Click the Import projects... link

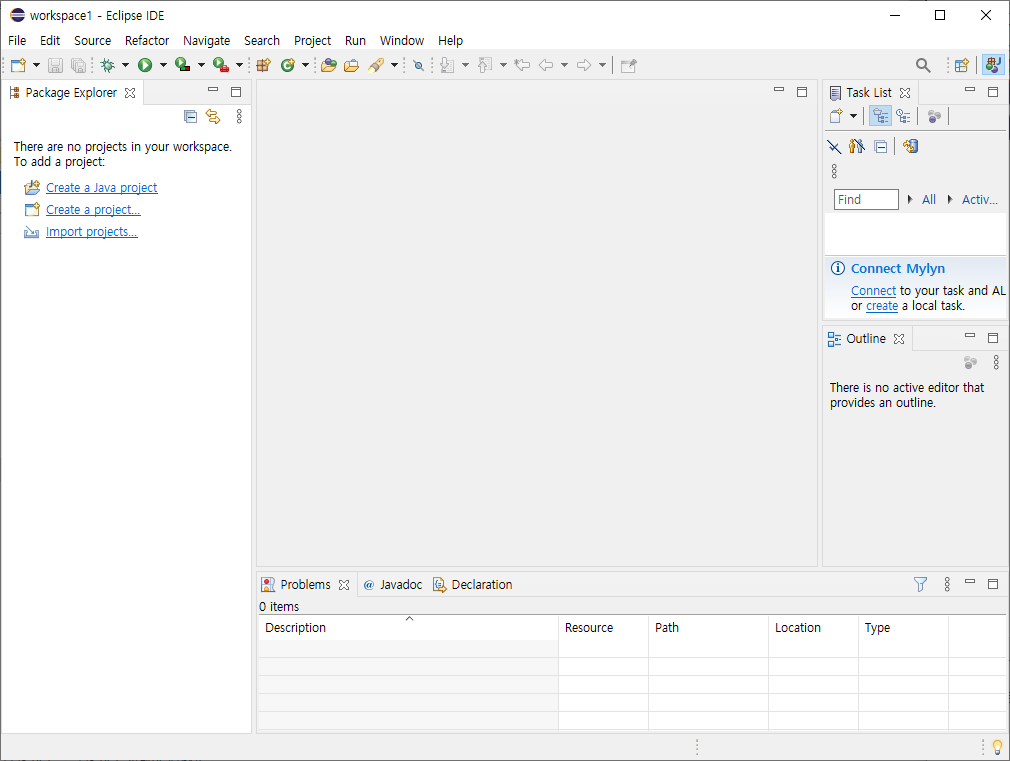(x=91, y=231)
